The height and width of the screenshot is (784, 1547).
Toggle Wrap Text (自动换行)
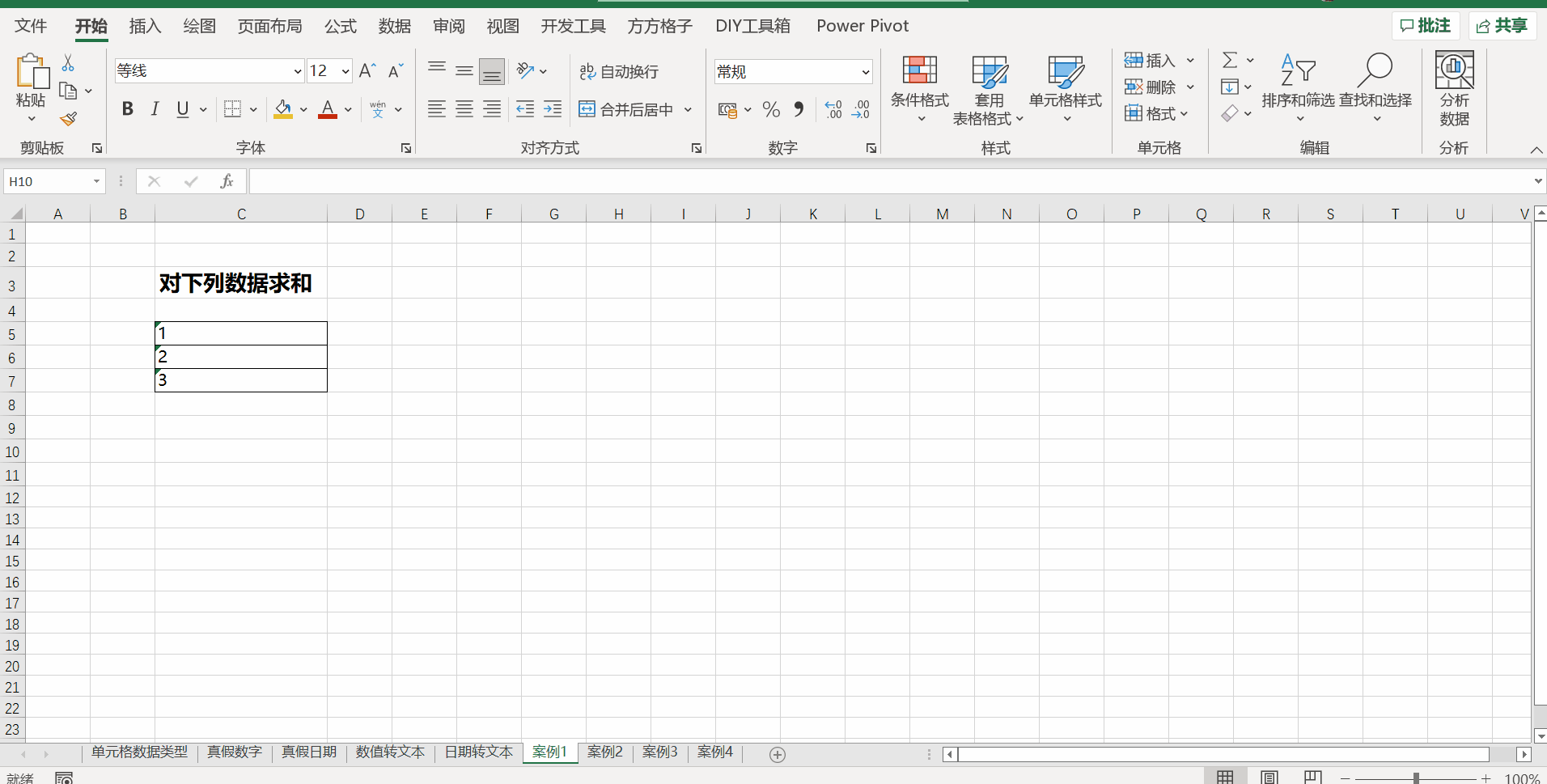pyautogui.click(x=619, y=72)
